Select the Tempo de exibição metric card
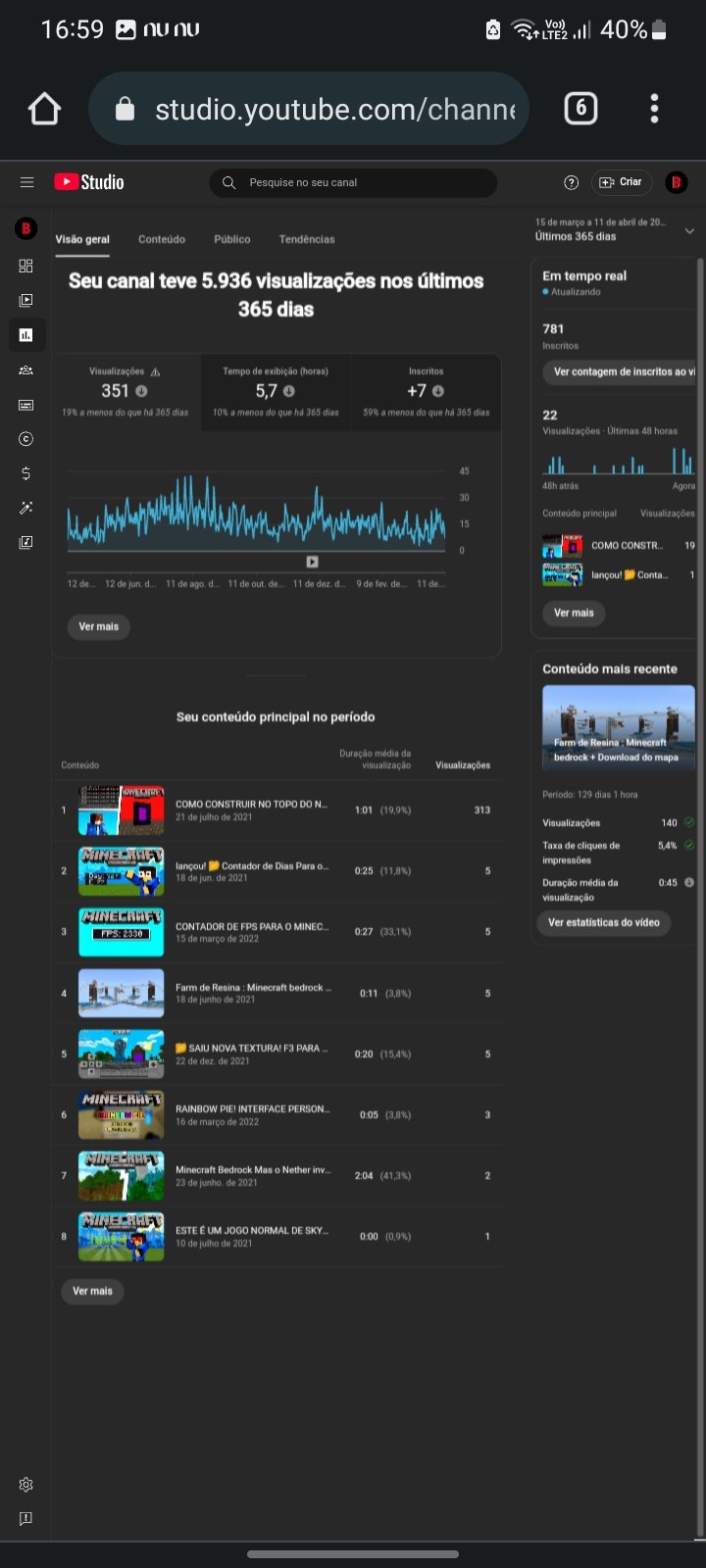Screen dimensions: 706x1568 pos(276,390)
